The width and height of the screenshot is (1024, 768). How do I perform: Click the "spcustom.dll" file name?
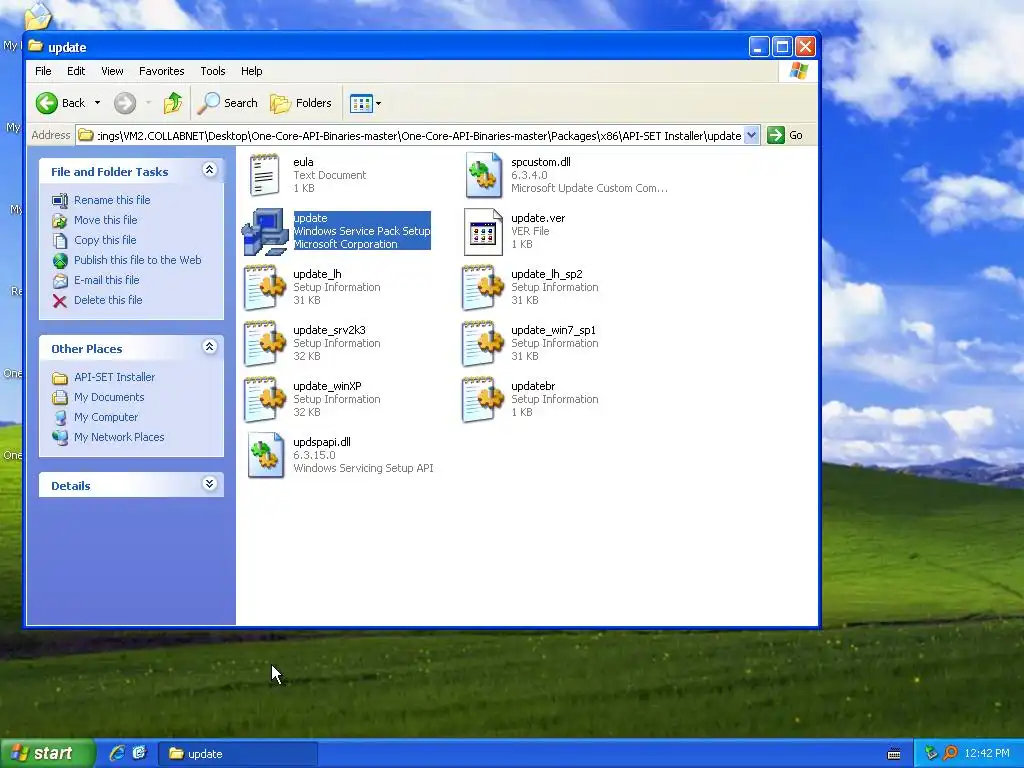point(541,162)
